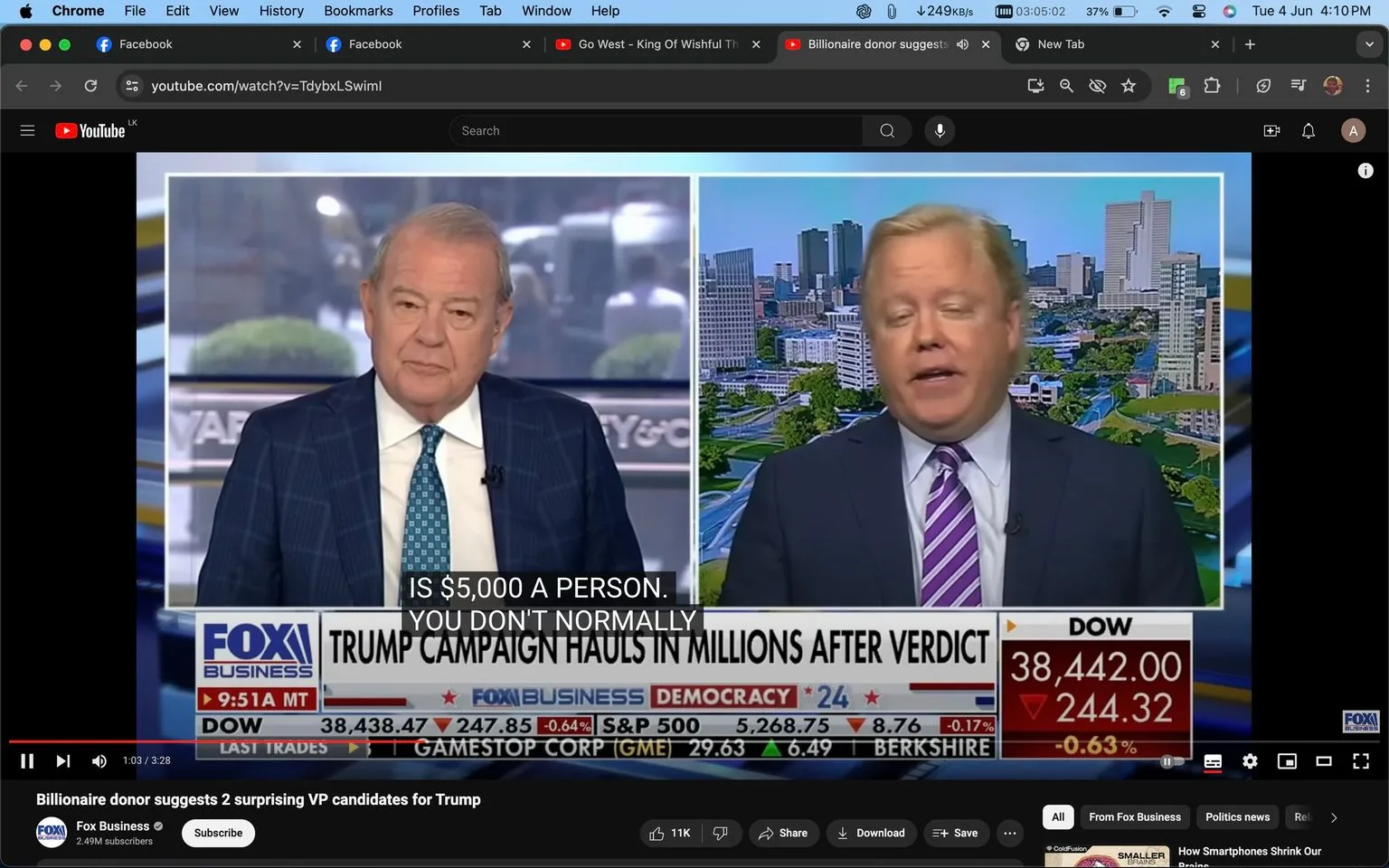Open the Bookmarks menu in the menu bar
The image size is (1389, 868).
(358, 11)
